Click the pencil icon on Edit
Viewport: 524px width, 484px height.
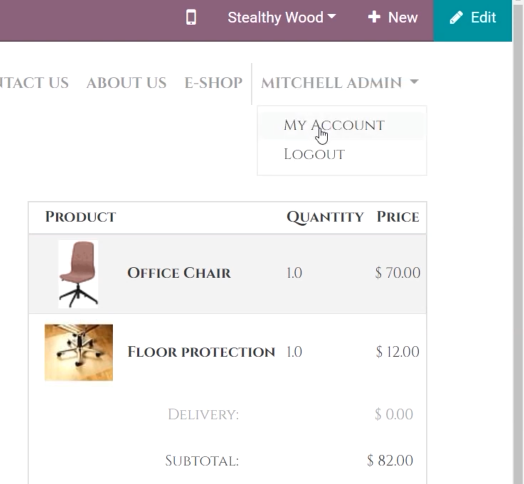(456, 17)
